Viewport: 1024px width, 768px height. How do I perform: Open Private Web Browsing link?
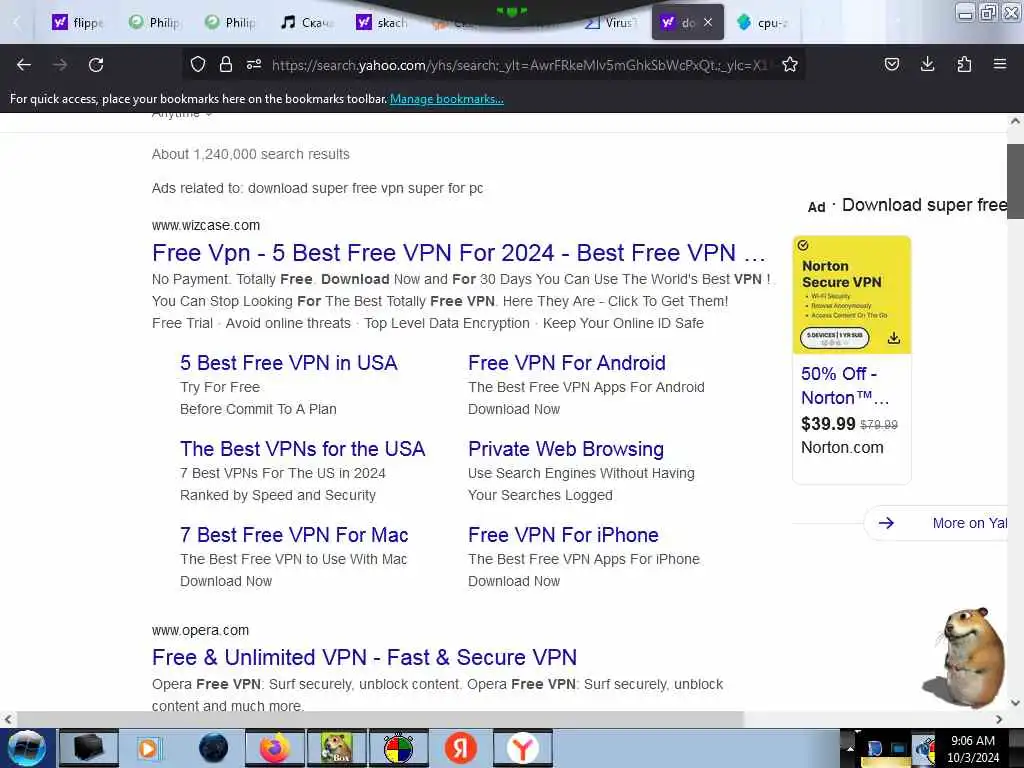tap(566, 449)
